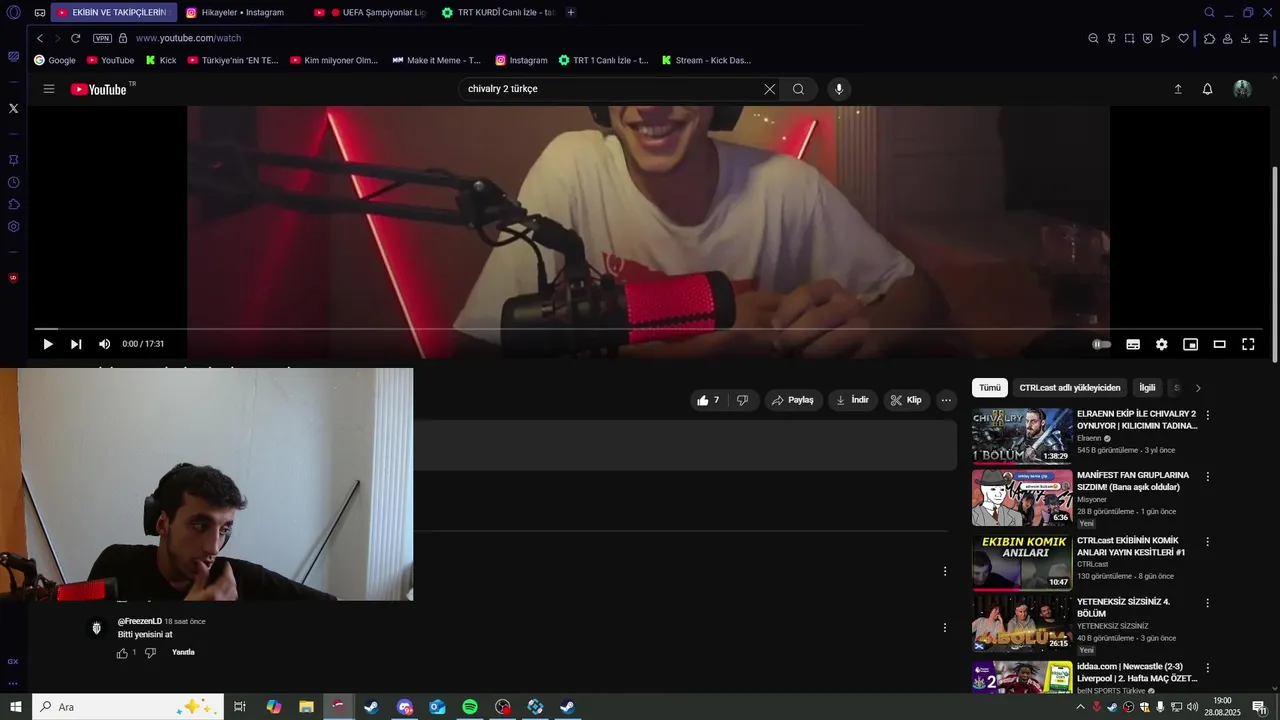
Task: Select the İlgili filter chip
Action: pos(1147,388)
